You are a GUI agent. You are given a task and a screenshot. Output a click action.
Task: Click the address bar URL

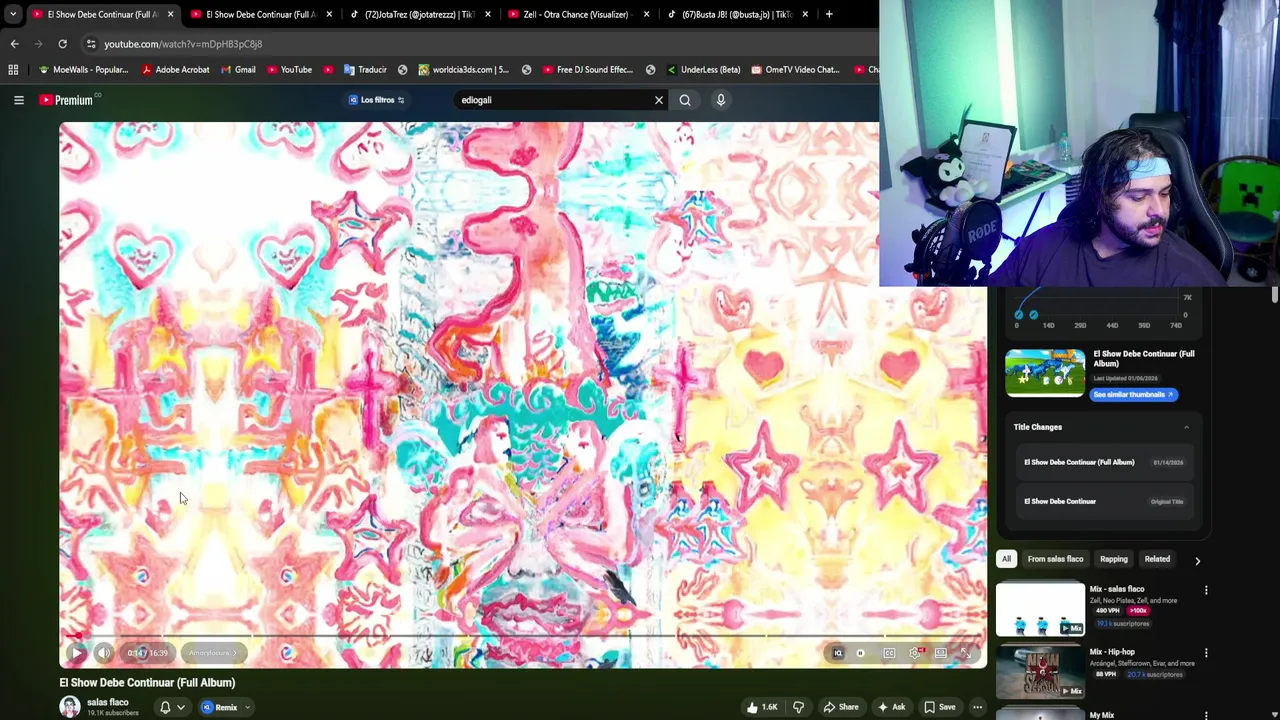click(183, 44)
